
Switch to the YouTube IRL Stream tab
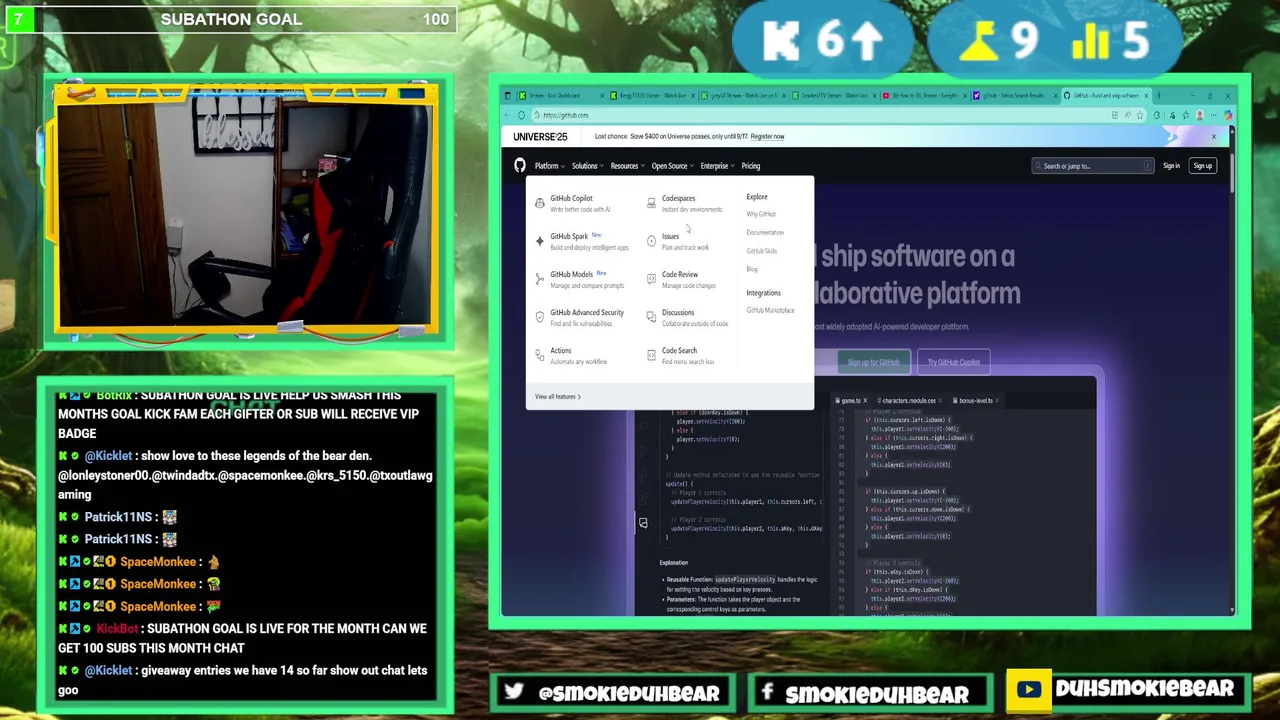[925, 96]
